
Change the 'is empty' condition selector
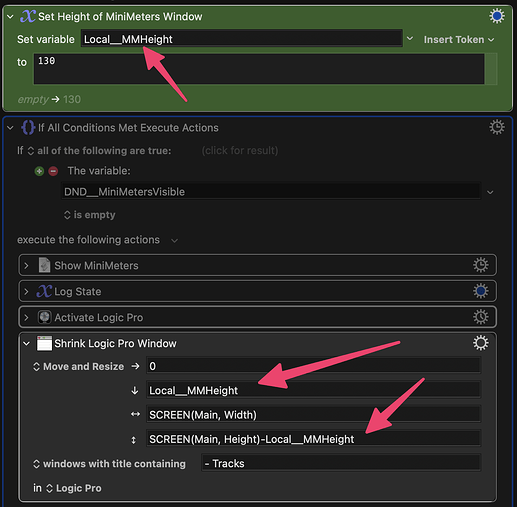90,215
